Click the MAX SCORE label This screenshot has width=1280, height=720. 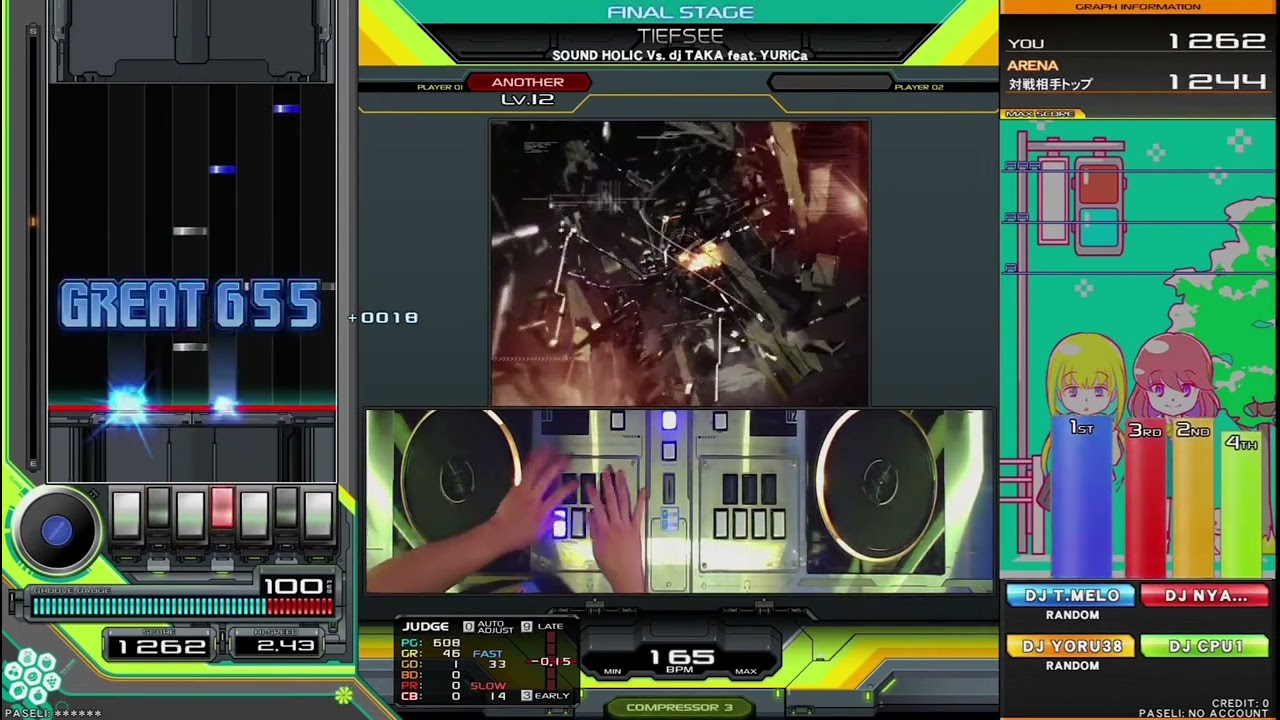[x=1039, y=114]
